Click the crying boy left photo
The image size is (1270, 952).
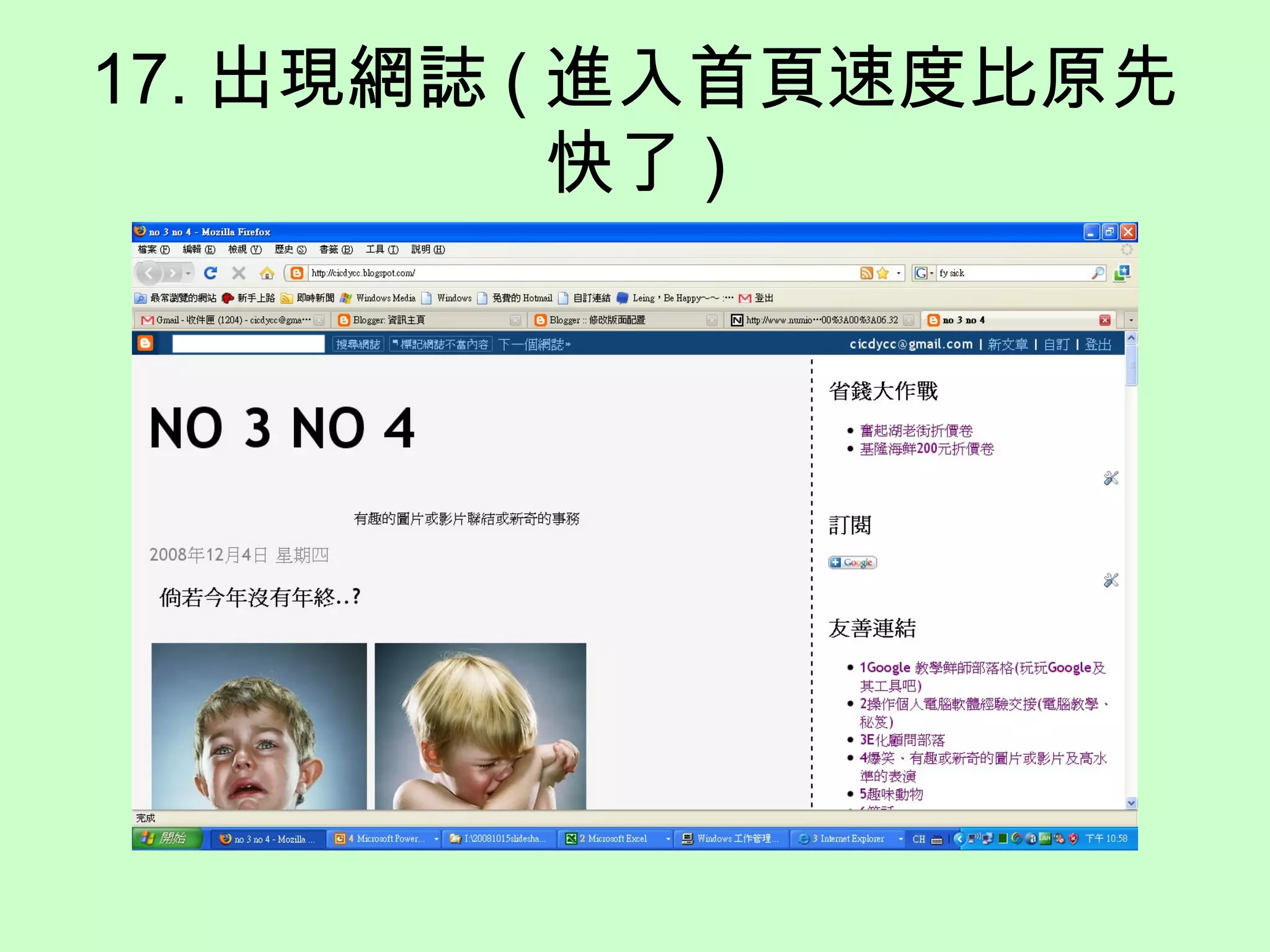[x=259, y=726]
